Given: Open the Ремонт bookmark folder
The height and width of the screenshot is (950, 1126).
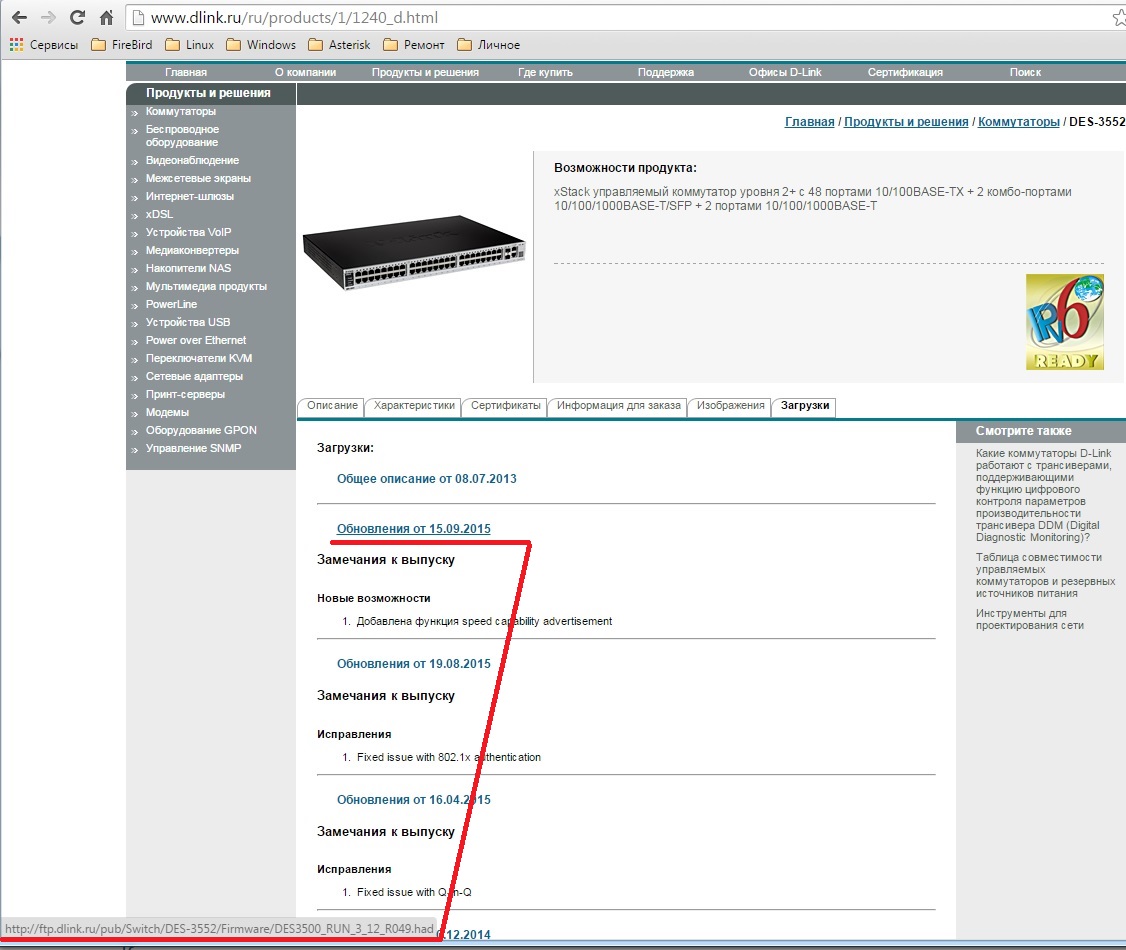Looking at the screenshot, I should pos(414,45).
